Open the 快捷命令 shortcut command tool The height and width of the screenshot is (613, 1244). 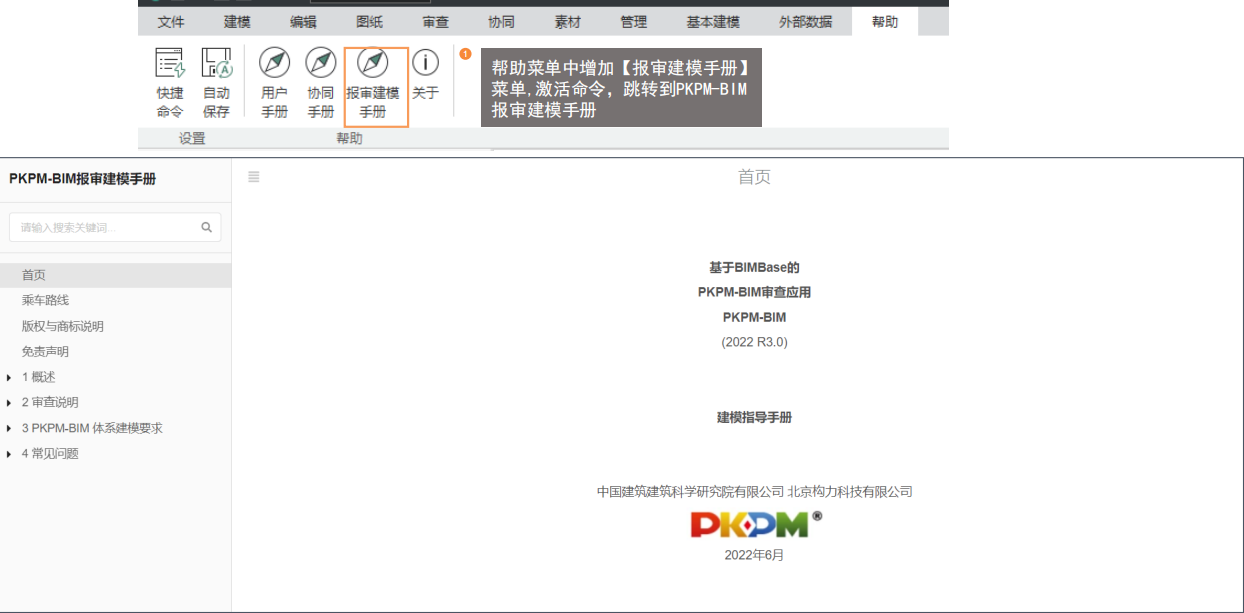(170, 83)
